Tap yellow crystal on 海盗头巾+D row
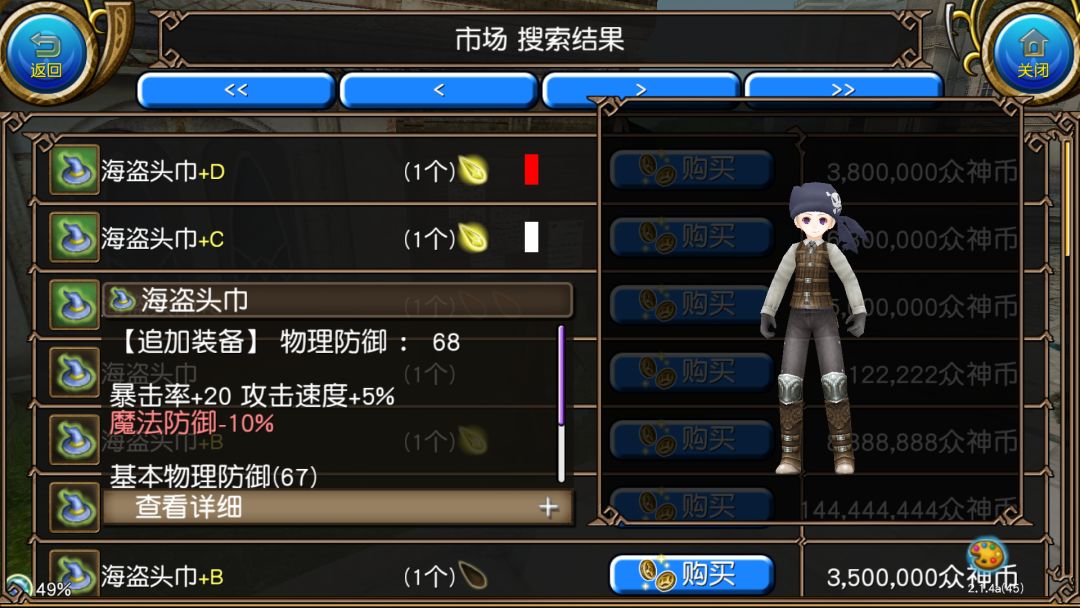The height and width of the screenshot is (608, 1080). click(473, 170)
